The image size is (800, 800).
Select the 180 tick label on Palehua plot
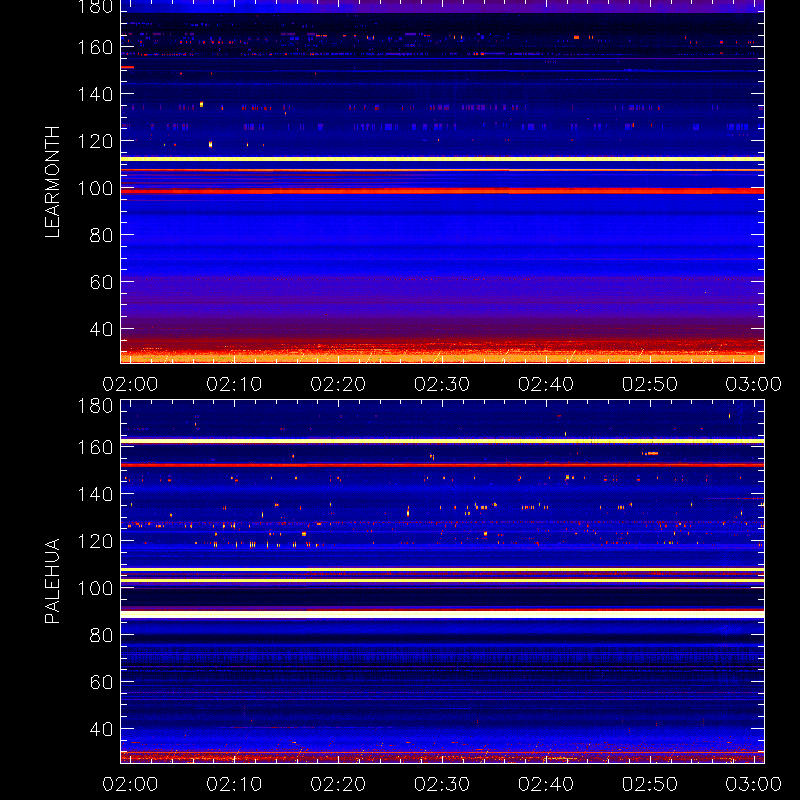pyautogui.click(x=95, y=406)
